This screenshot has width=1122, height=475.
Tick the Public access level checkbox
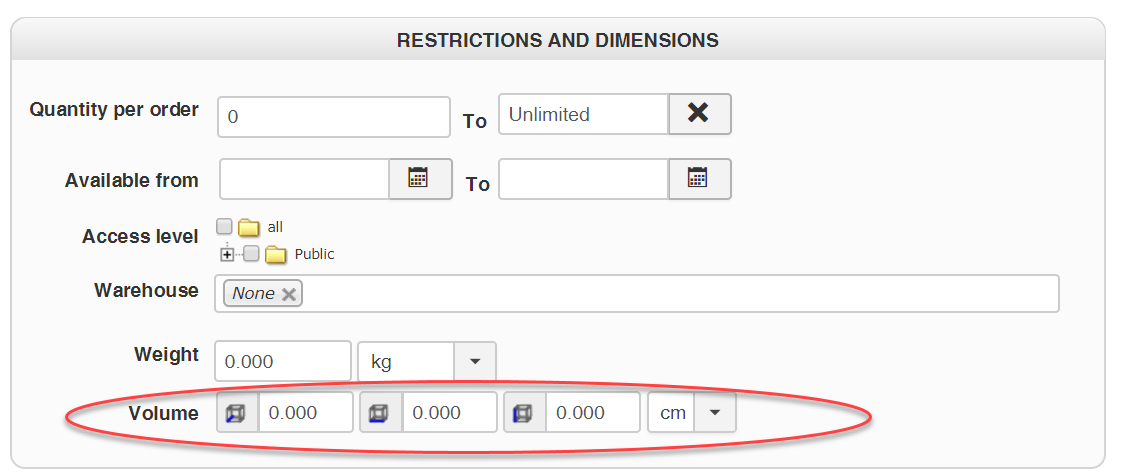click(x=252, y=253)
